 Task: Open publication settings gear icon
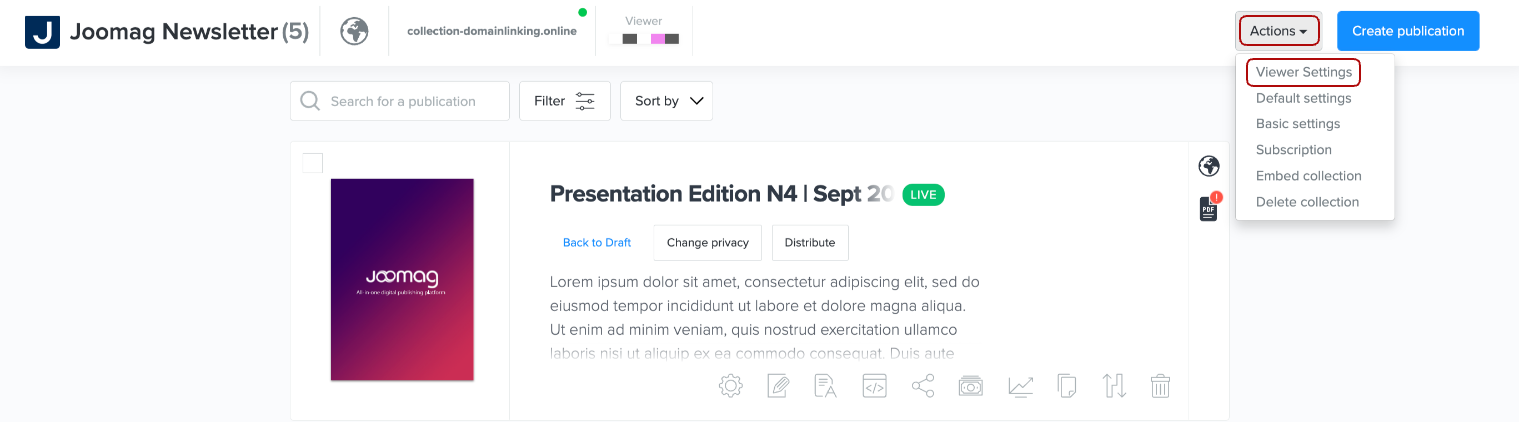pos(731,386)
